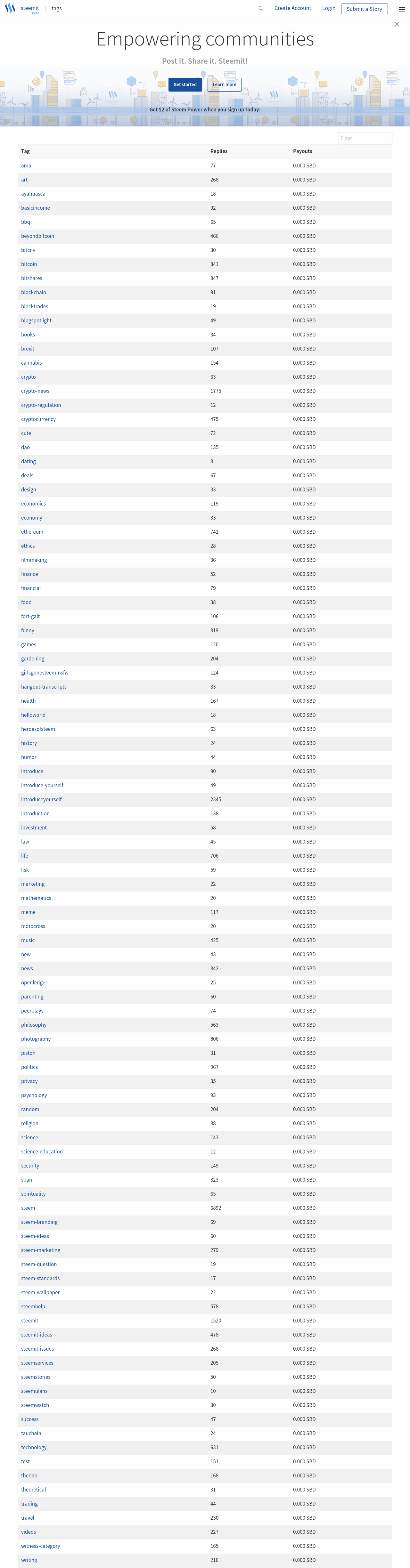Open the introduceyourself tag
Screen dimensions: 410x1568
[41, 799]
